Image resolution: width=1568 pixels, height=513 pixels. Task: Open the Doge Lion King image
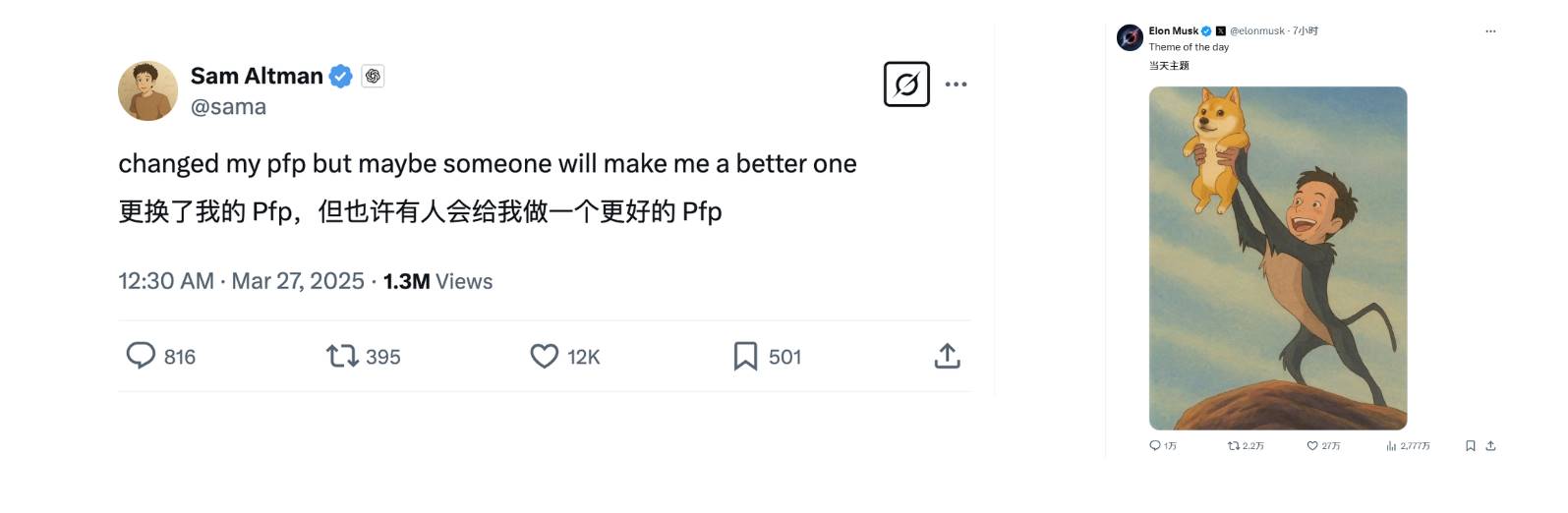pyautogui.click(x=1278, y=257)
